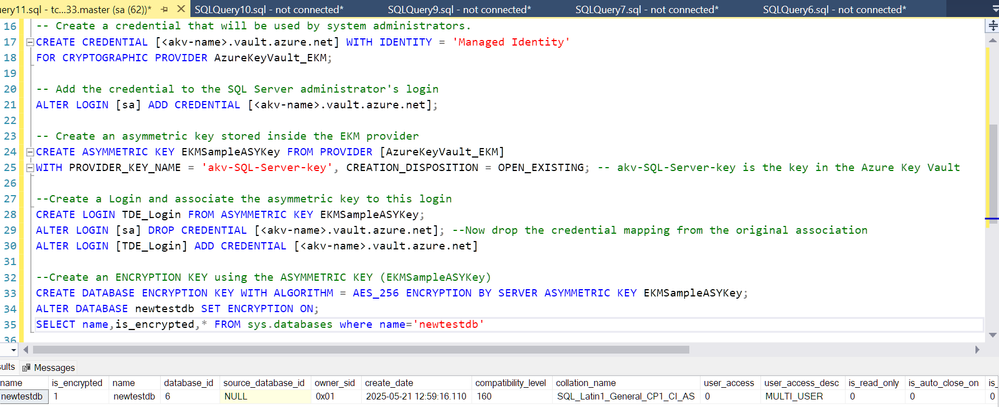999x407 pixels.
Task: Click the is_auto_close_on column header
Action: (x=945, y=383)
